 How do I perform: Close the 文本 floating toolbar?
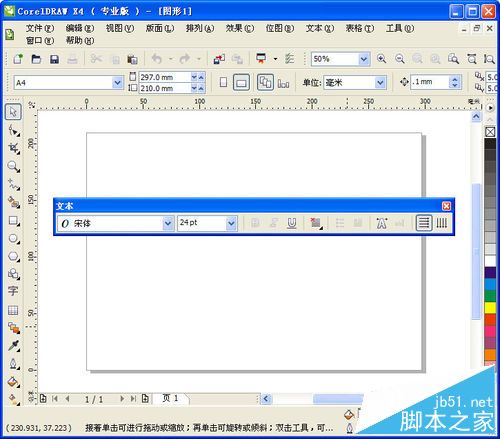point(446,206)
